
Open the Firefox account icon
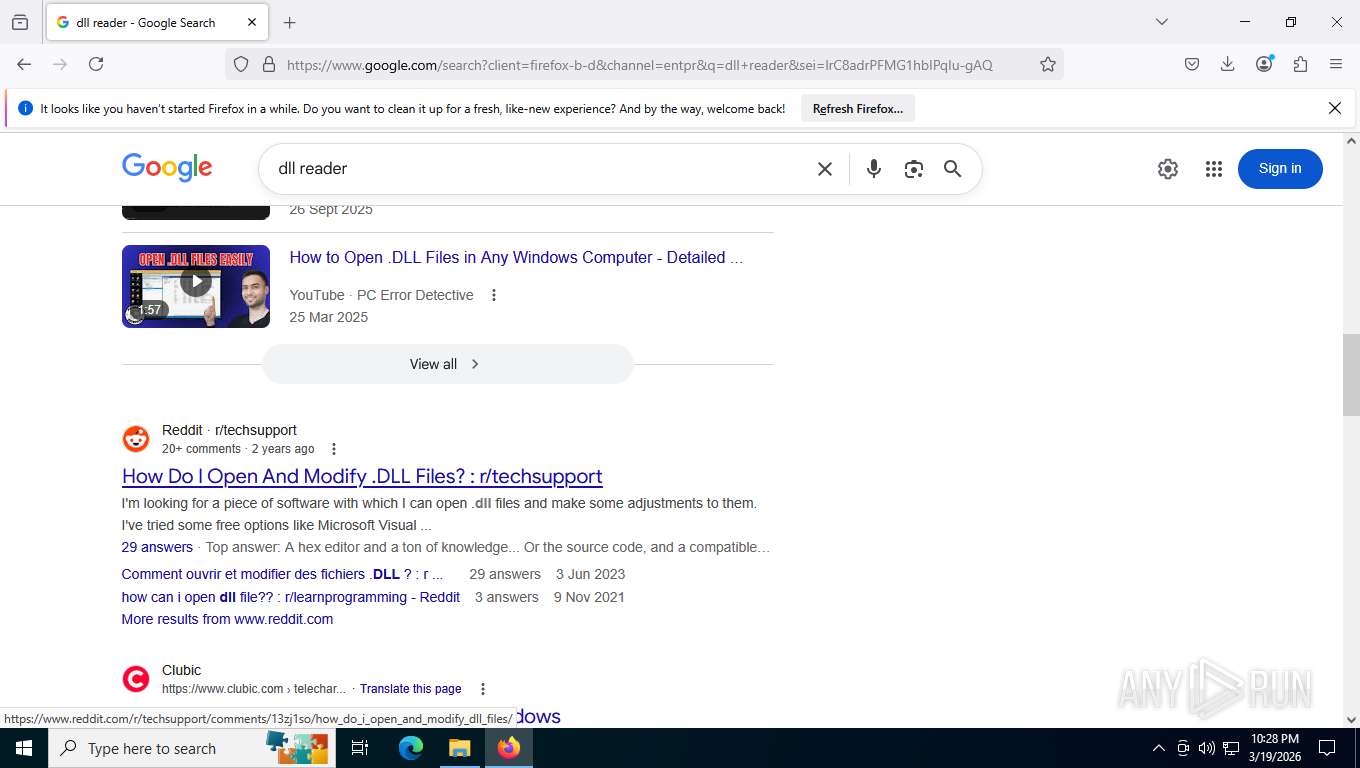(1264, 64)
